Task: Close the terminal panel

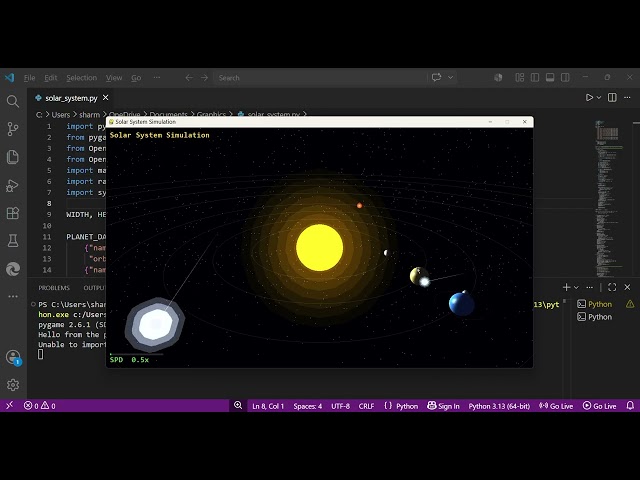Action: 627,287
